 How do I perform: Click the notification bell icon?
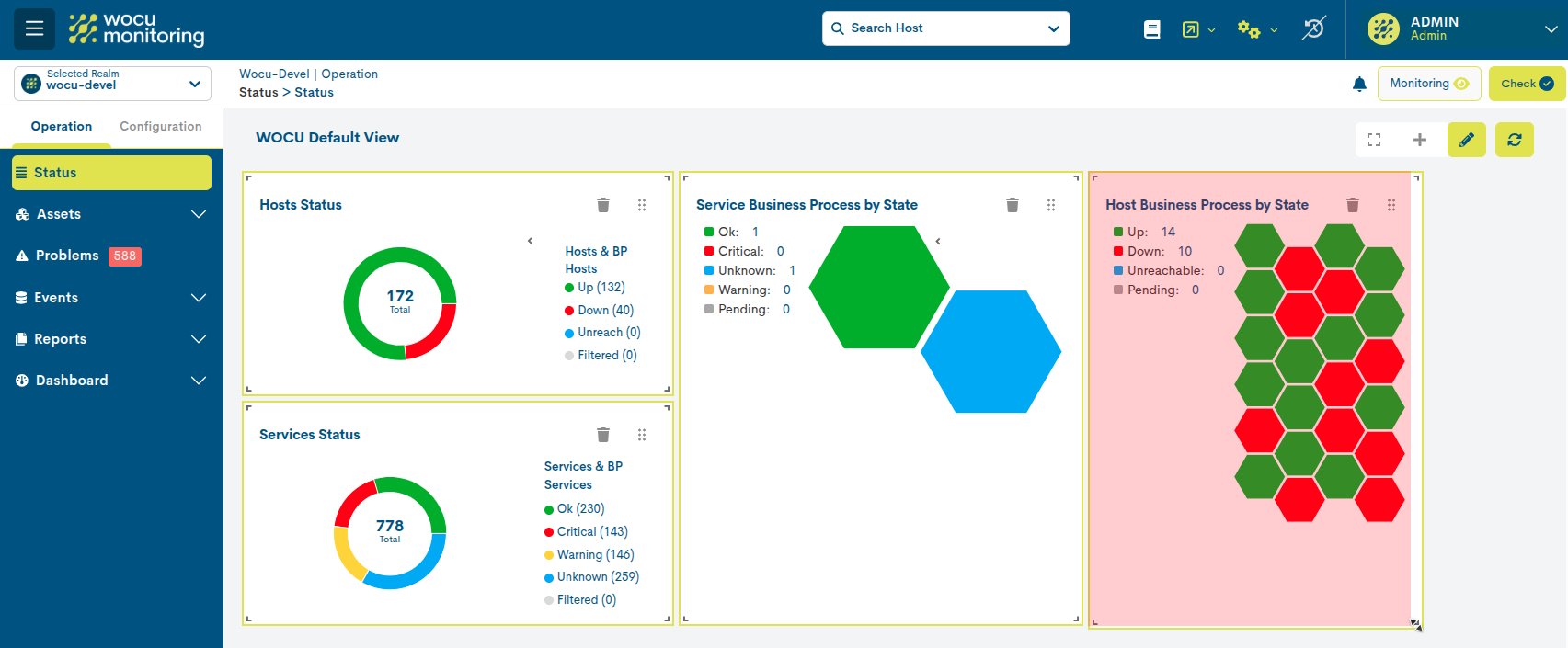tap(1359, 85)
